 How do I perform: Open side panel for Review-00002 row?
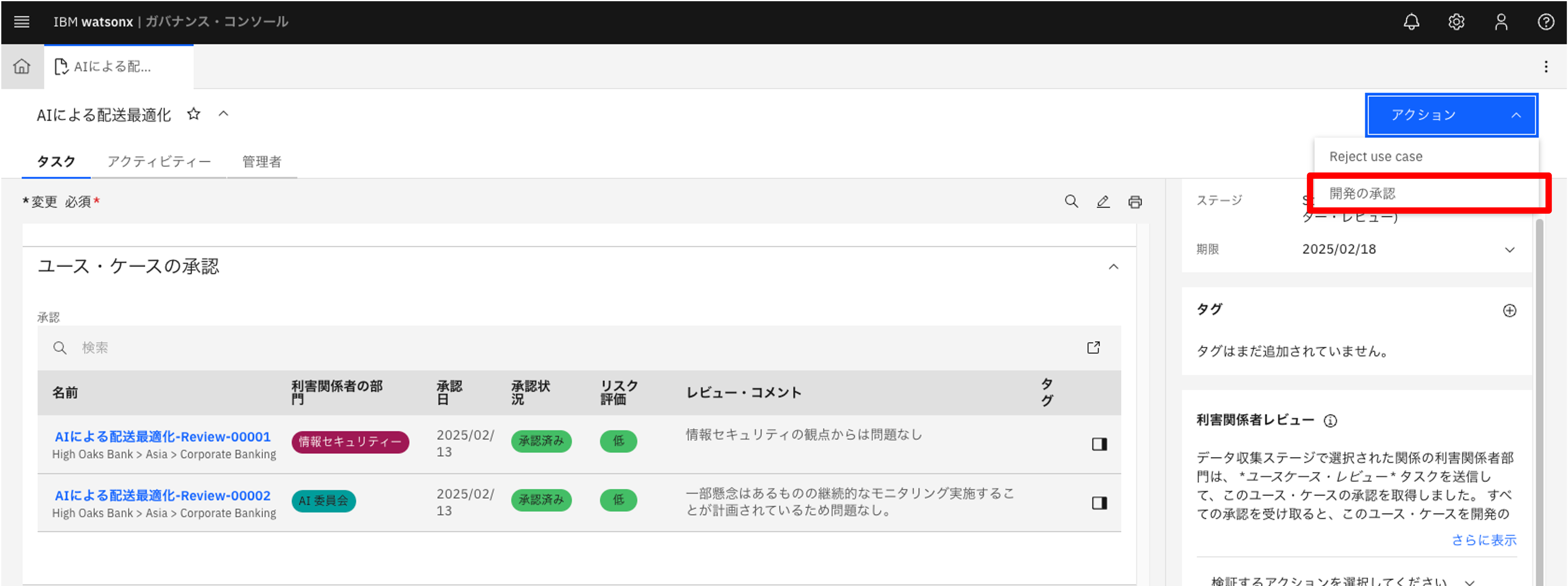(x=1099, y=503)
